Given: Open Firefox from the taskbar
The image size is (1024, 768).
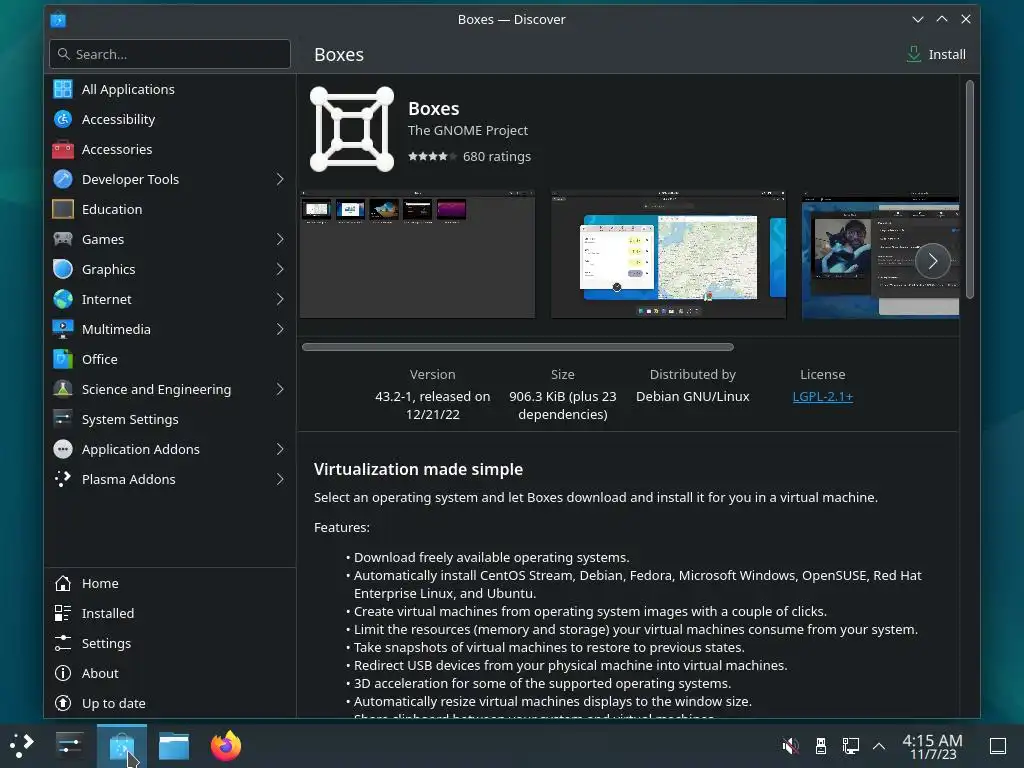Looking at the screenshot, I should pos(226,745).
